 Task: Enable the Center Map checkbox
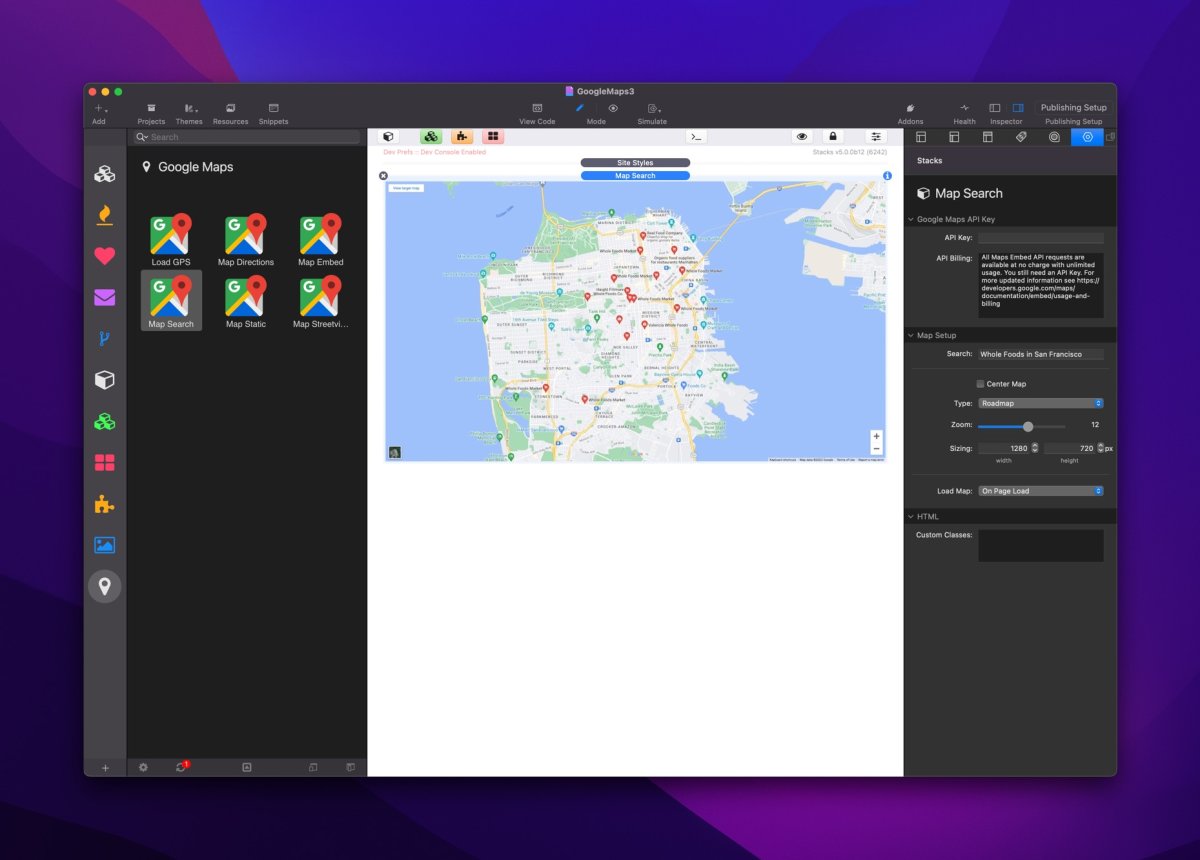980,384
